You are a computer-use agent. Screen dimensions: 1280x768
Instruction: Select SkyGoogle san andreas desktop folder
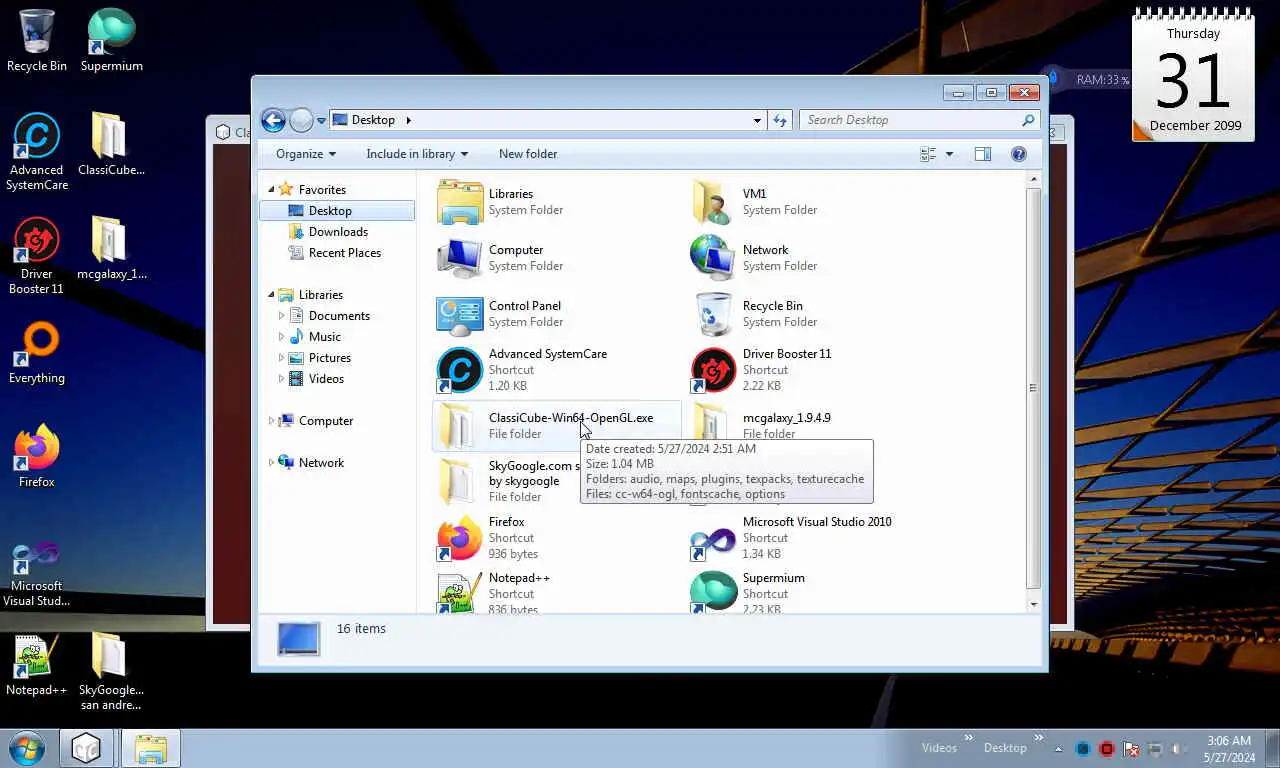click(x=111, y=671)
